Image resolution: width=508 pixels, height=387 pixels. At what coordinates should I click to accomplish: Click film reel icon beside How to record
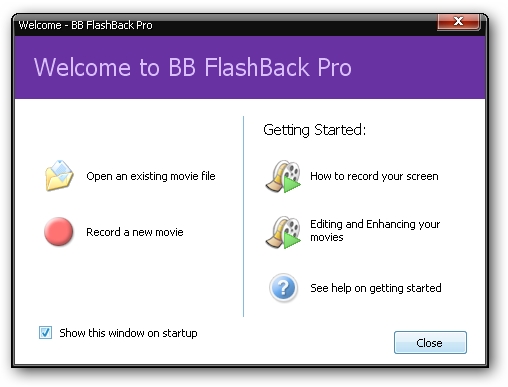point(283,176)
